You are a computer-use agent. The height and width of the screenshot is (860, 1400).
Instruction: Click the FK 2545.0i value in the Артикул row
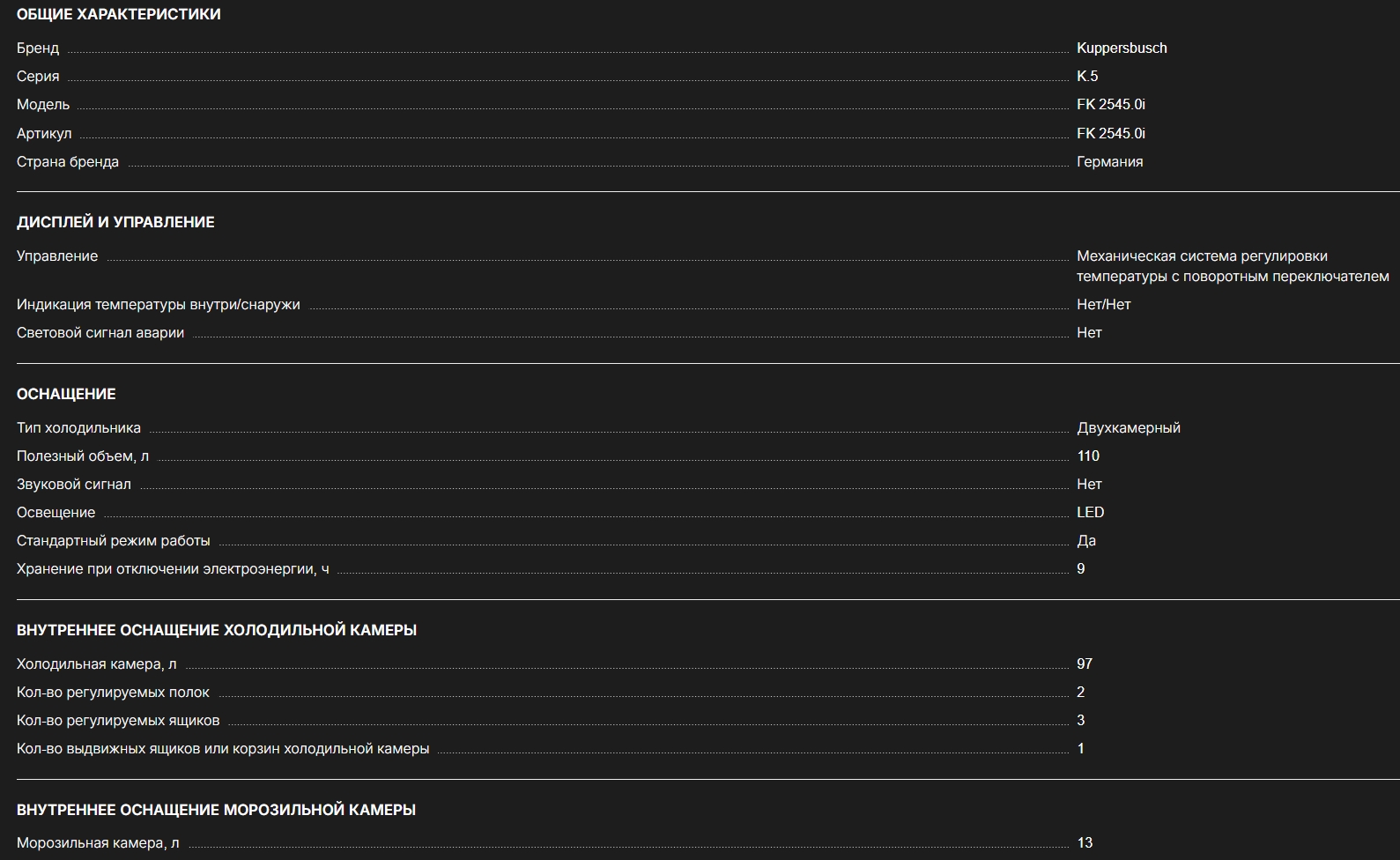click(1110, 134)
